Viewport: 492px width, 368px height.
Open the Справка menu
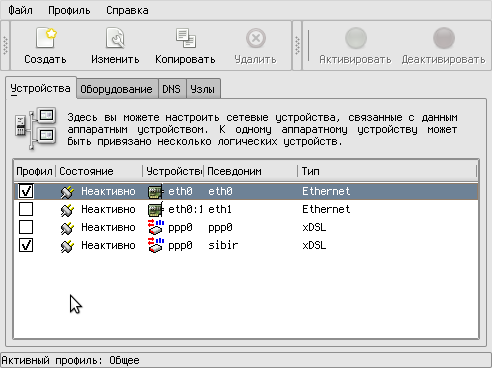tap(127, 10)
